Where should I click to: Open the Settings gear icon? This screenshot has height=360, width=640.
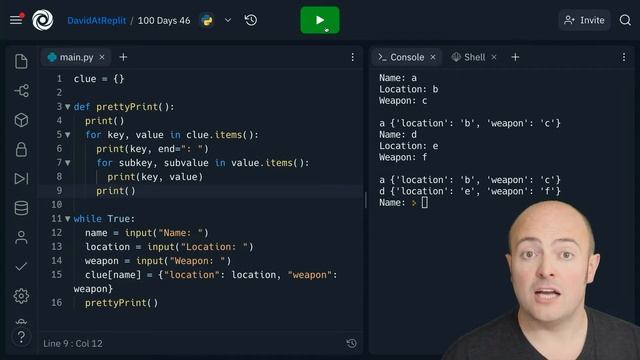(x=21, y=296)
